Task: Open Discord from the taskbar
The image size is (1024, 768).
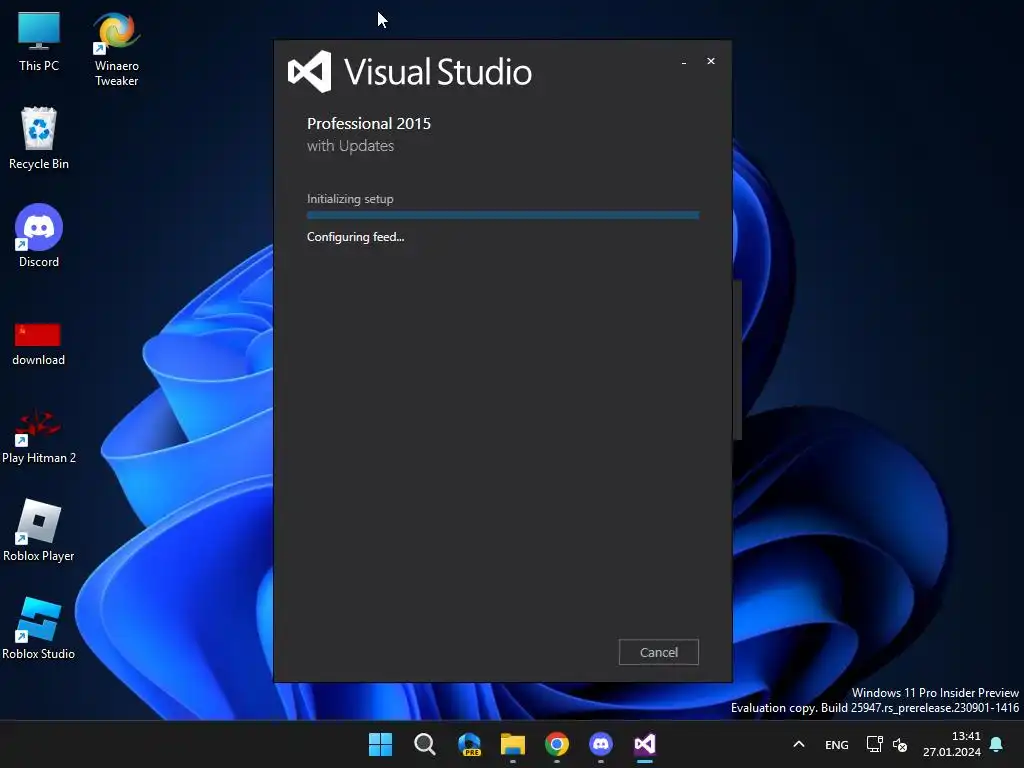Action: point(601,744)
